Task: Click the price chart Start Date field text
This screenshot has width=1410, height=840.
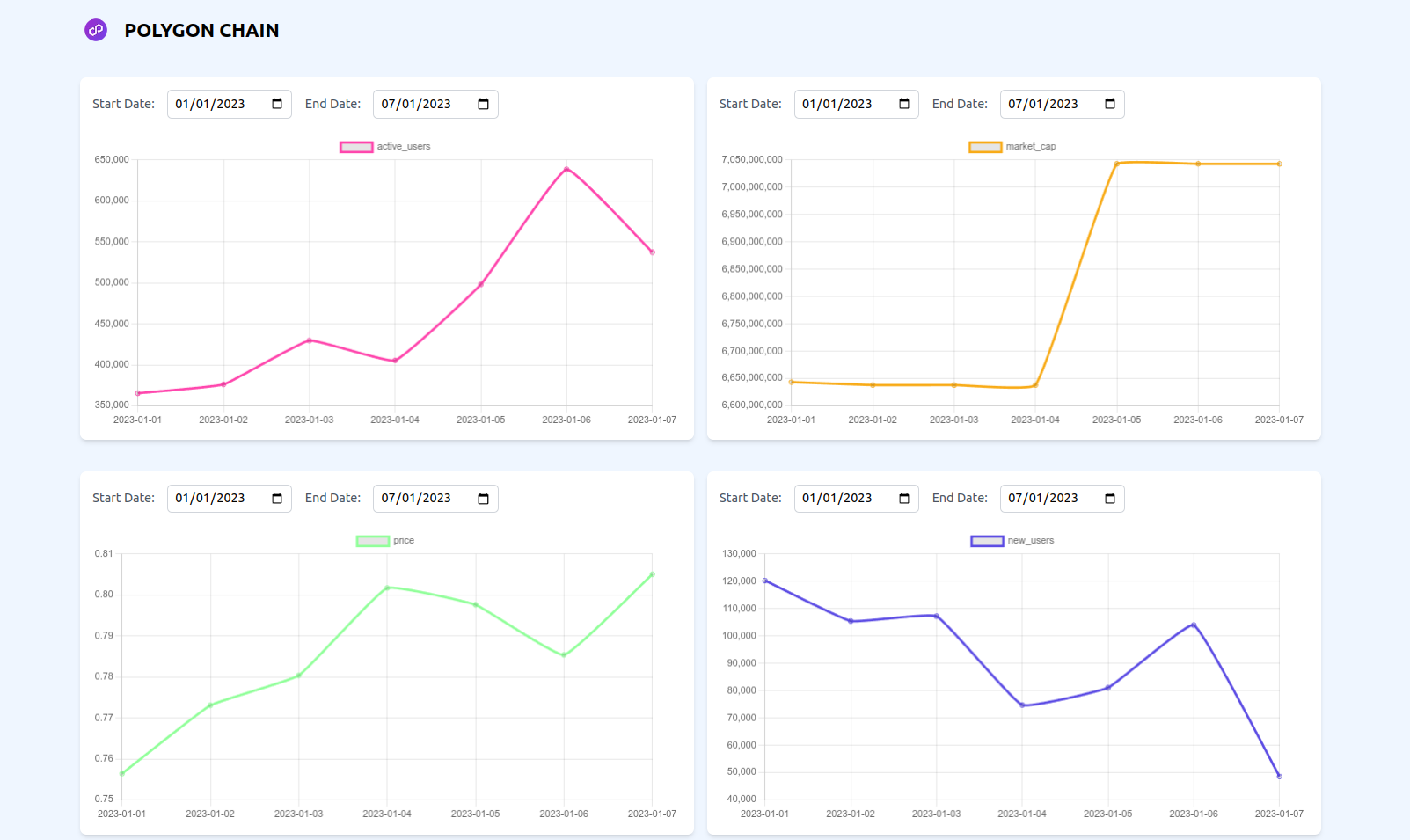Action: pos(210,498)
